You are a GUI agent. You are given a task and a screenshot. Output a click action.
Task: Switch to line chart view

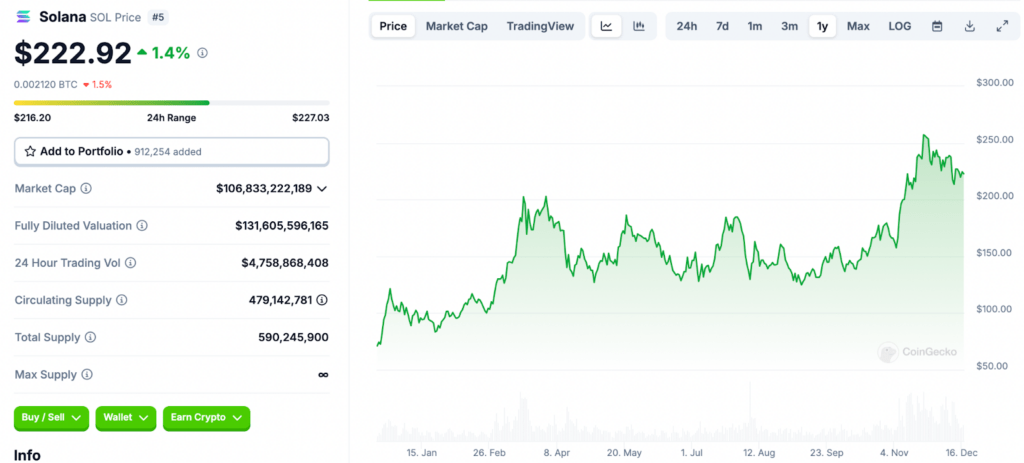coord(606,26)
